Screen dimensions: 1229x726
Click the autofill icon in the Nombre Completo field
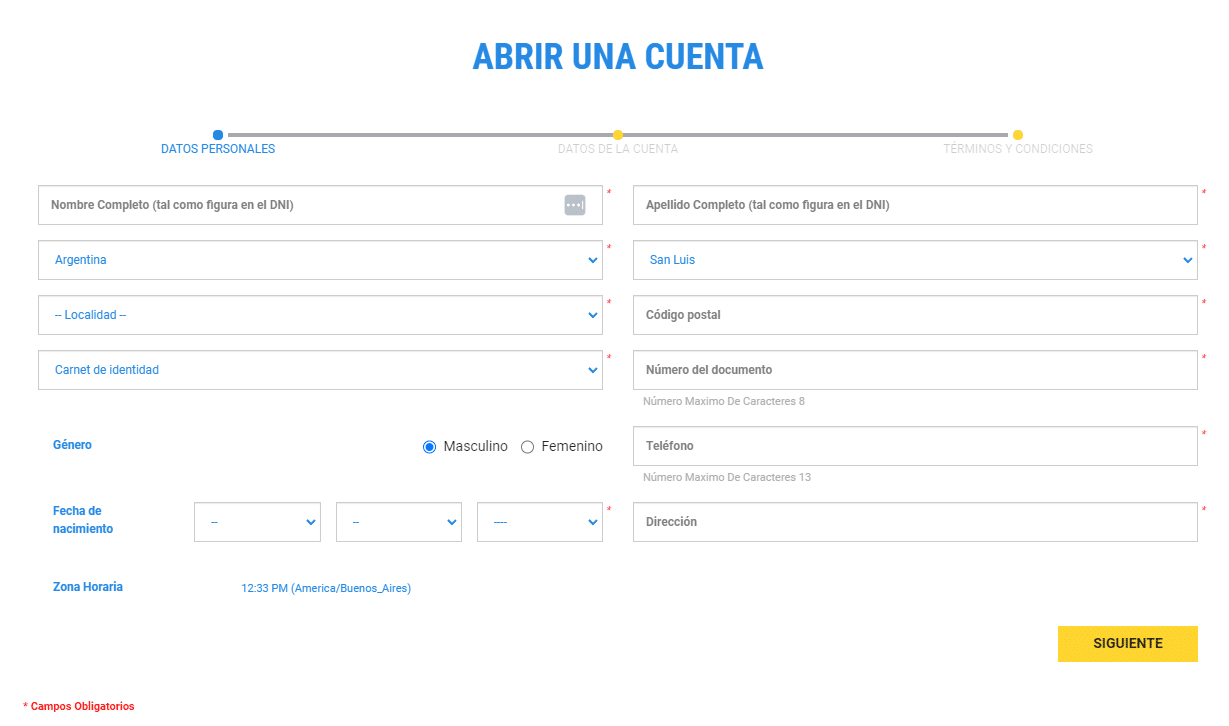(x=575, y=204)
